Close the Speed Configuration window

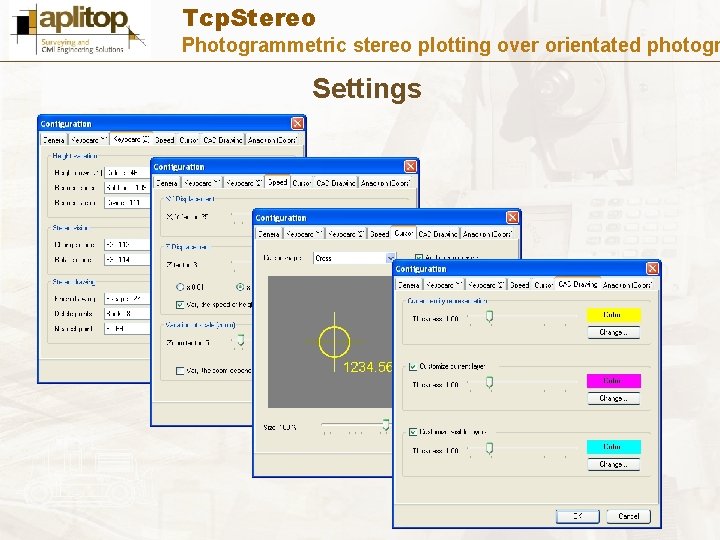click(410, 166)
